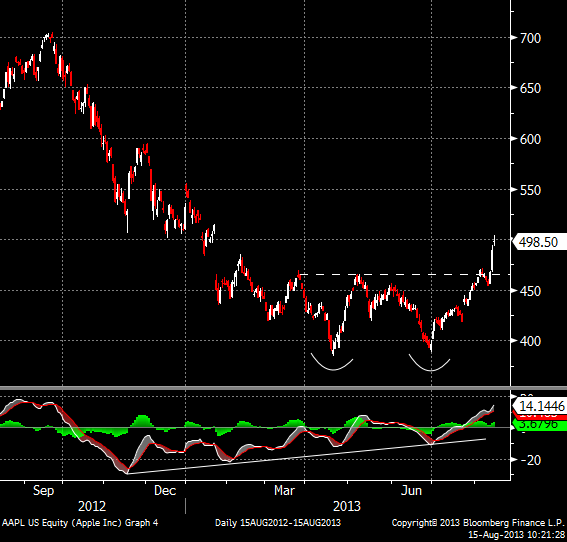This screenshot has height=542, width=567.
Task: Click the 2012 year label
Action: pos(92,506)
